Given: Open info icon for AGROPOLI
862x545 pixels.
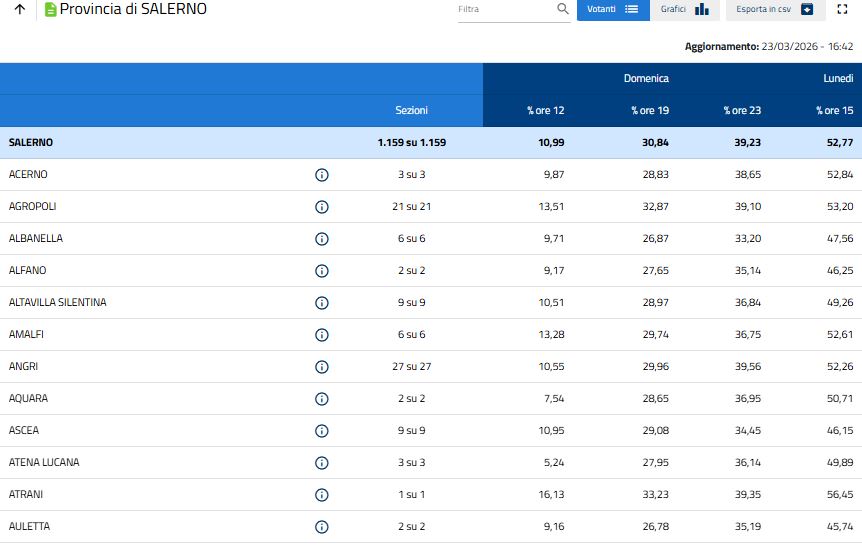Looking at the screenshot, I should pos(322,207).
